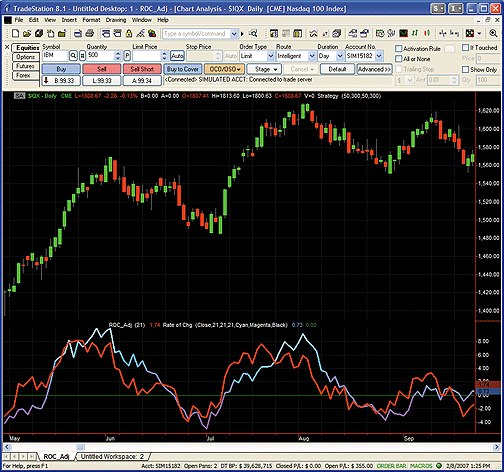Click the red-blue zigzag lines toolbar icon
504x472 pixels.
coord(313,33)
